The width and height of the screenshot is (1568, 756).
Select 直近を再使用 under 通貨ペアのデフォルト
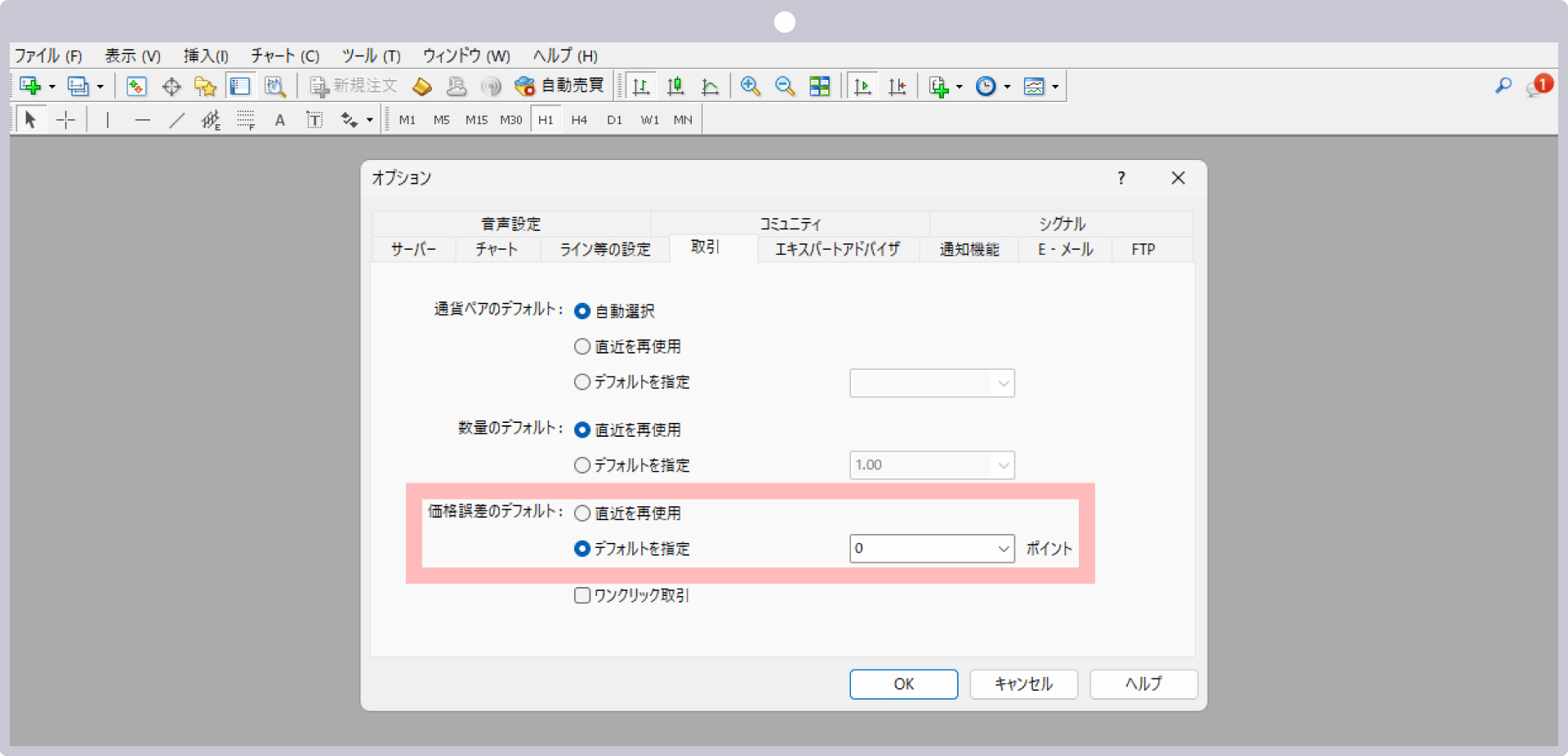tap(627, 346)
